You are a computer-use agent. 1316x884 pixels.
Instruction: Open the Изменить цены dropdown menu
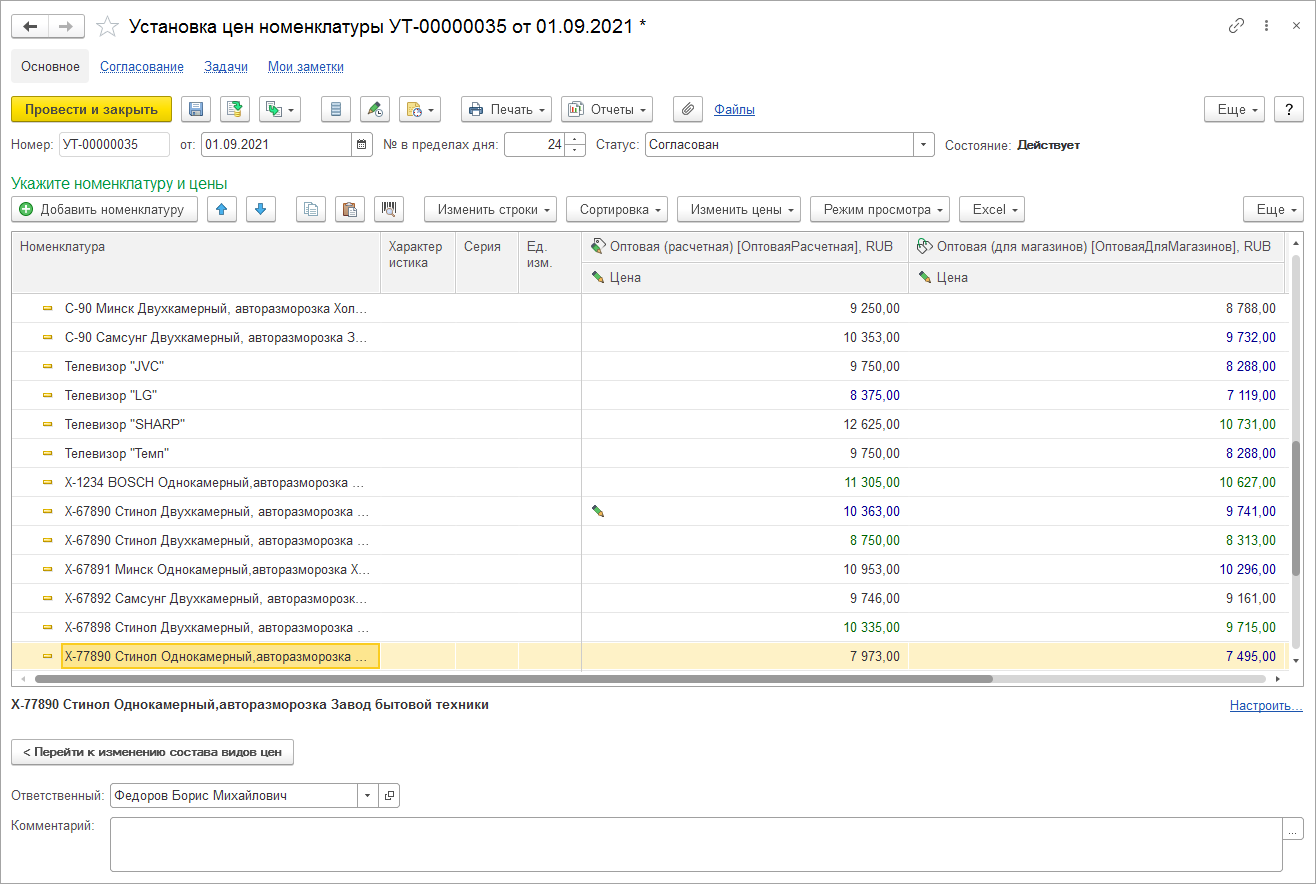click(x=738, y=209)
